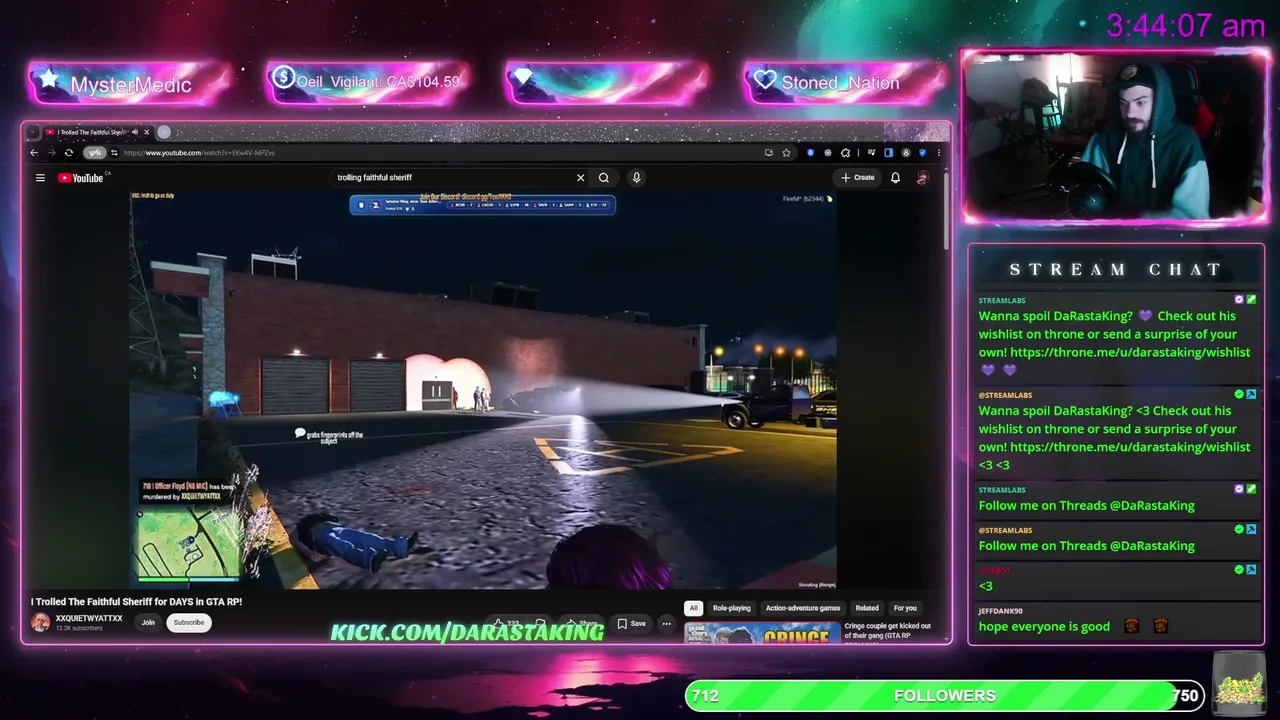The height and width of the screenshot is (720, 1280).
Task: Click the tip jar icon by the followers bar
Action: click(x=1239, y=683)
